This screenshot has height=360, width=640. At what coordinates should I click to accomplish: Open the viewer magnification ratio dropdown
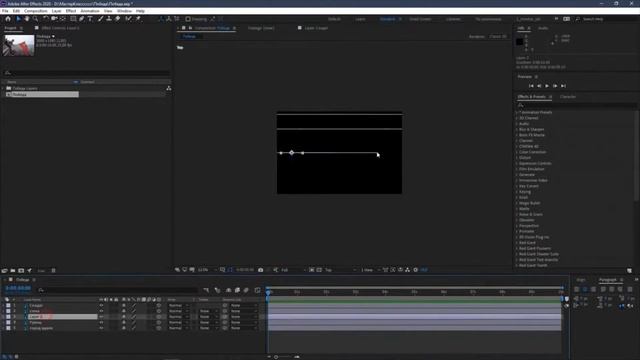(x=207, y=270)
